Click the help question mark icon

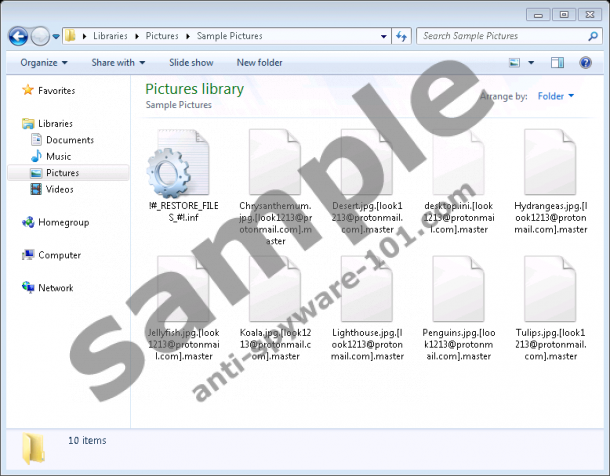point(585,62)
